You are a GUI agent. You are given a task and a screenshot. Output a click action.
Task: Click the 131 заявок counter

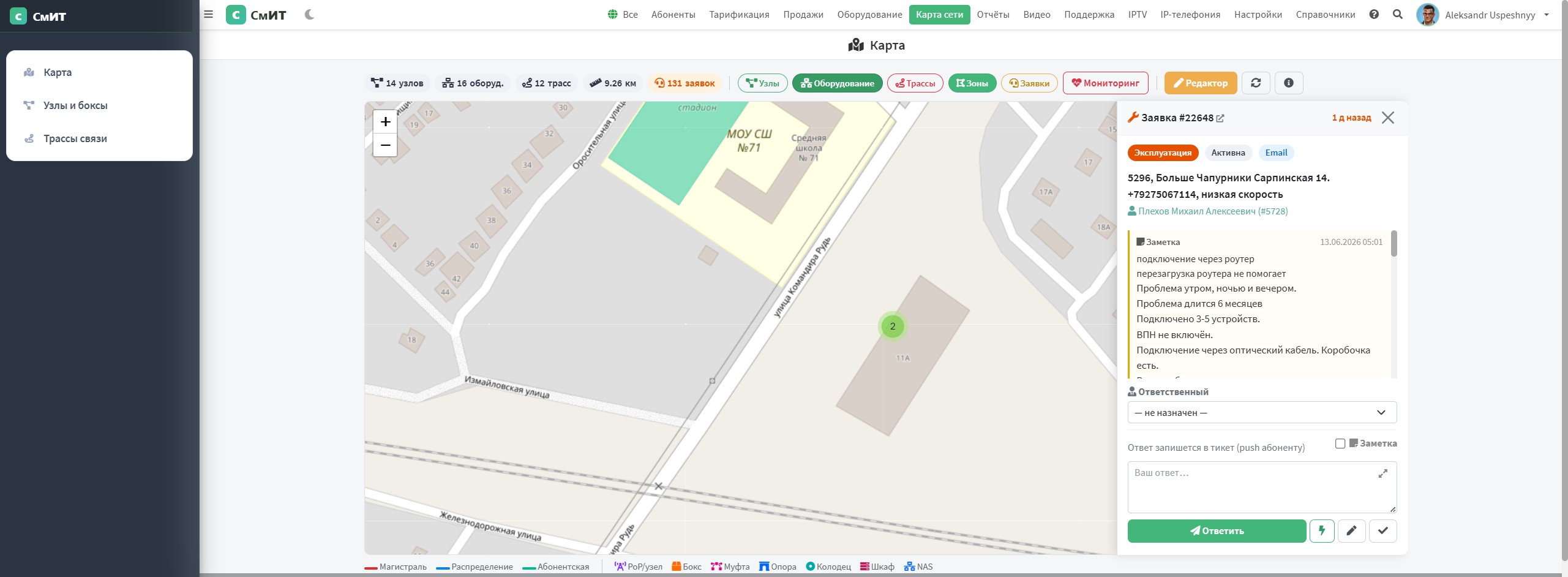[685, 83]
